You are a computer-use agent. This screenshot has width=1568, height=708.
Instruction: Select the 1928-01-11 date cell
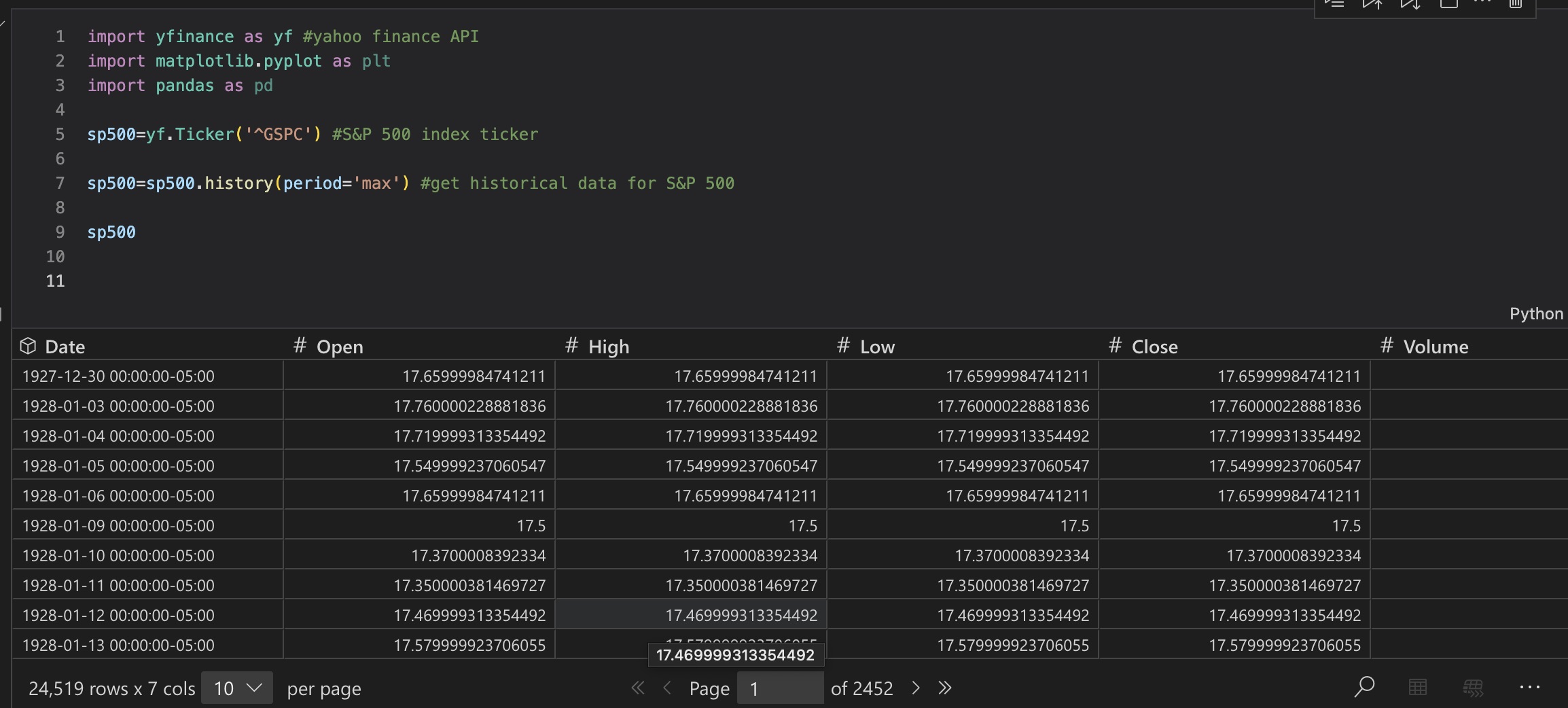click(x=147, y=585)
